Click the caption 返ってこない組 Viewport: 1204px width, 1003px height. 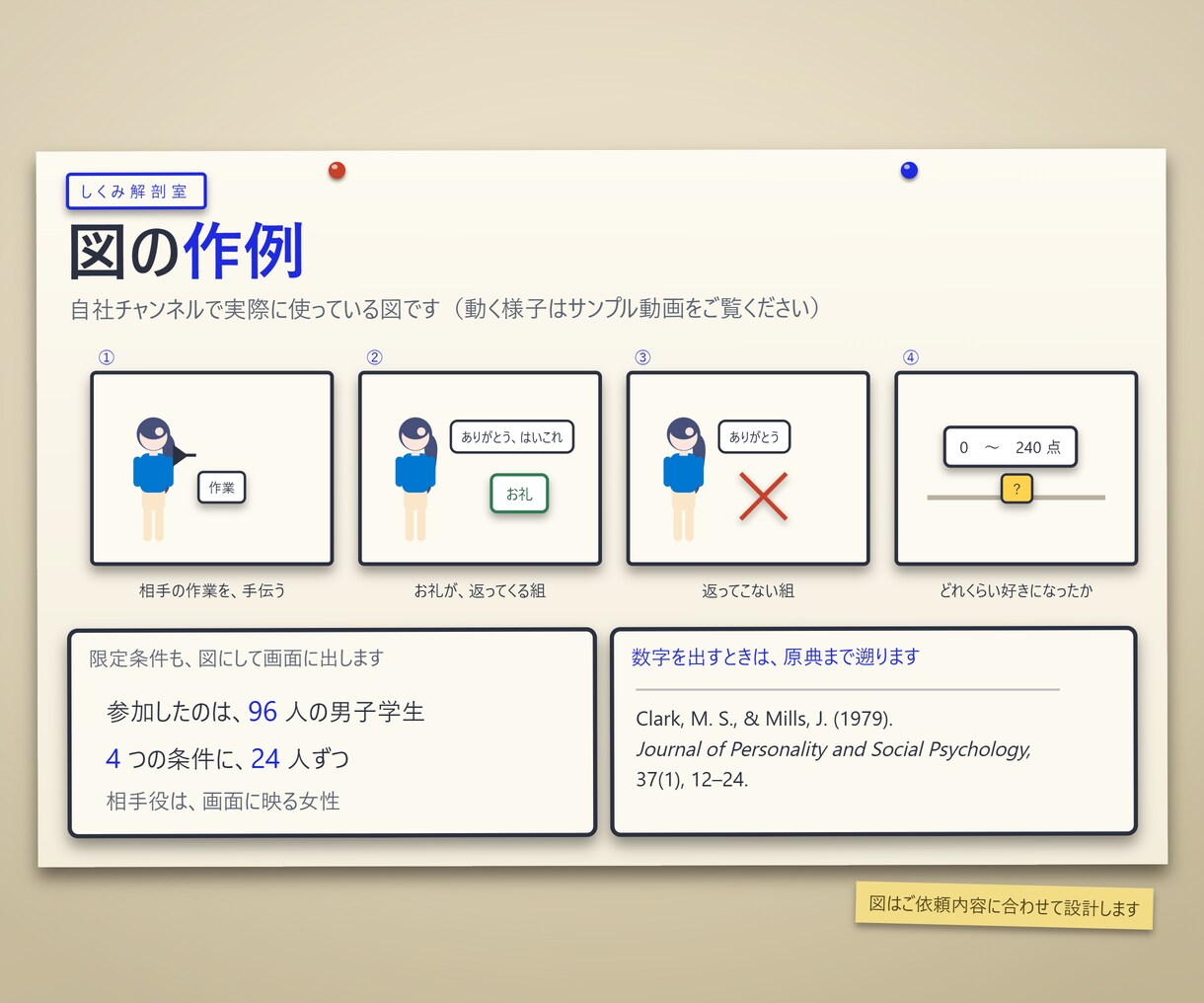pos(748,590)
